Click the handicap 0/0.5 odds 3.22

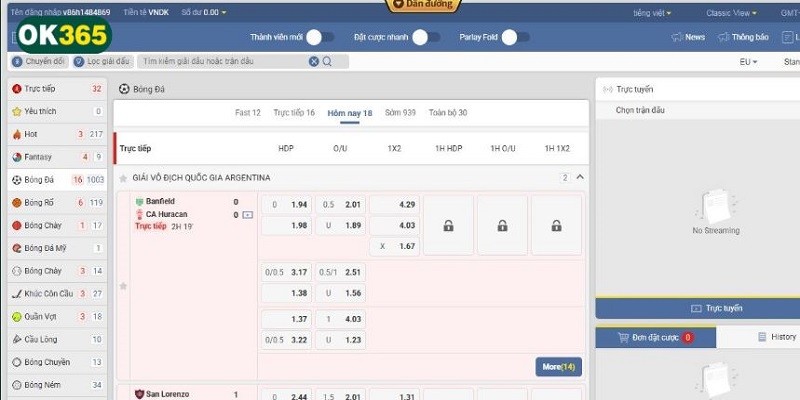click(286, 340)
